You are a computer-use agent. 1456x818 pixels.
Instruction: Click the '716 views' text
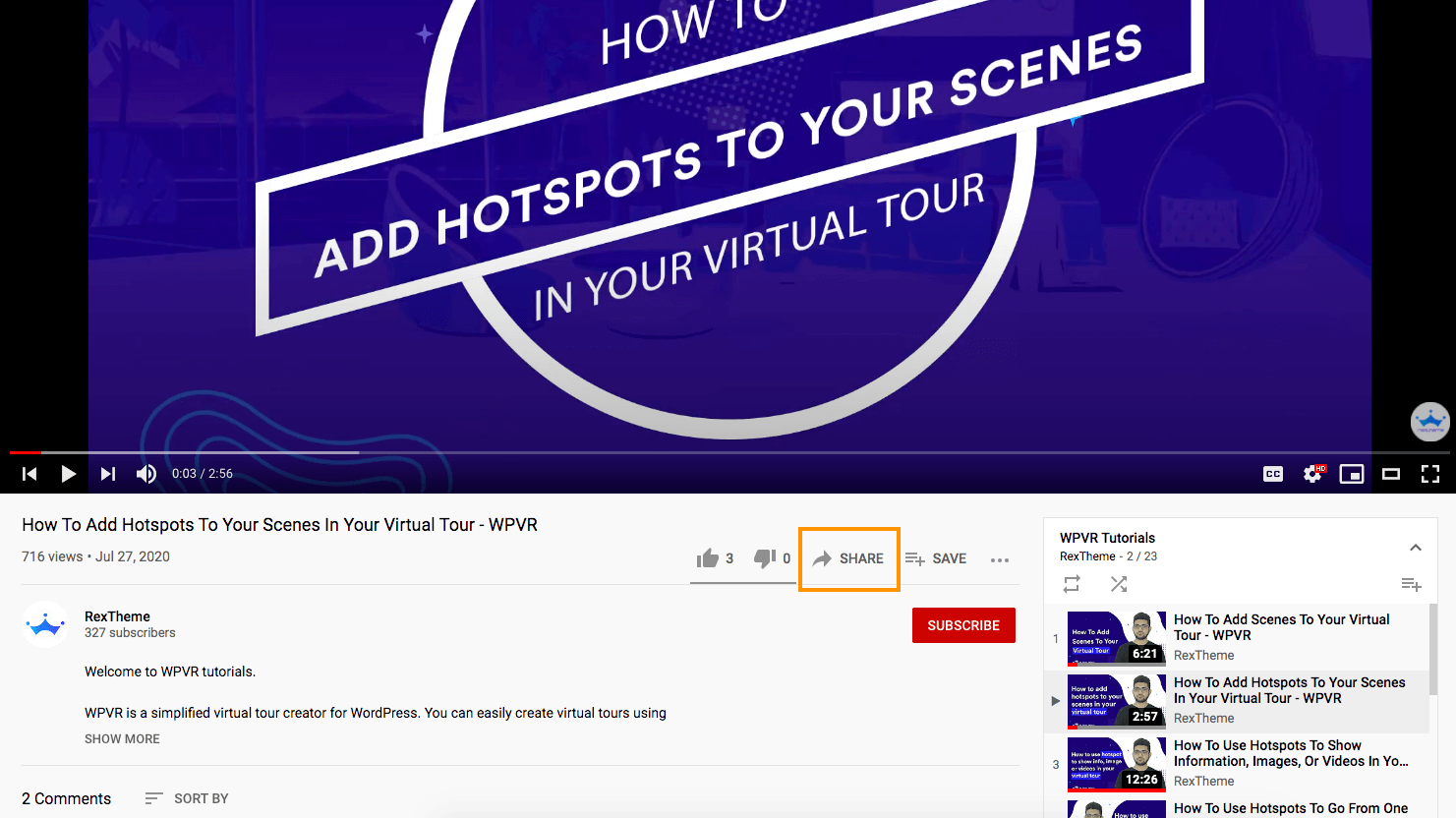point(52,556)
